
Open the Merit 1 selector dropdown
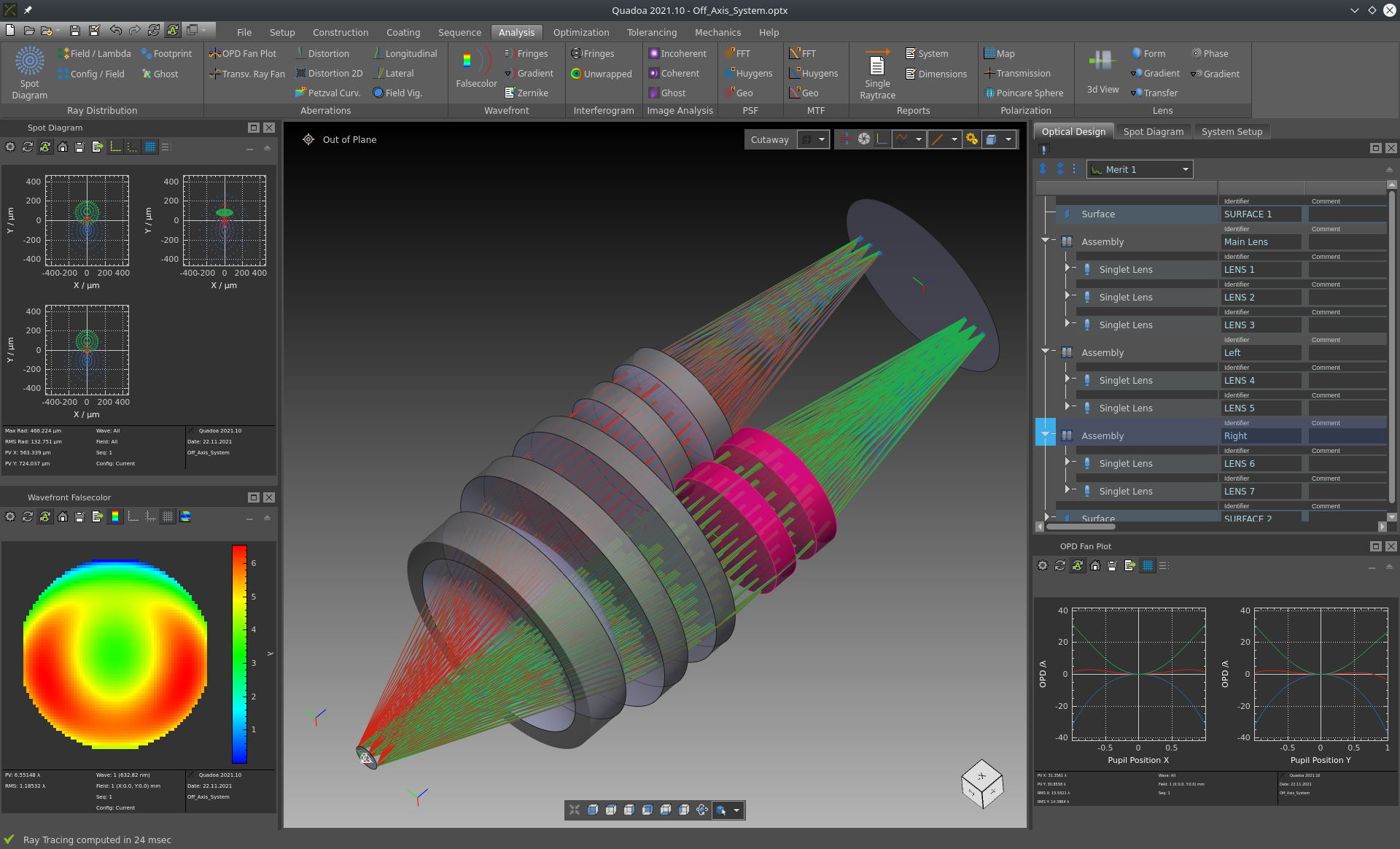(x=1140, y=169)
